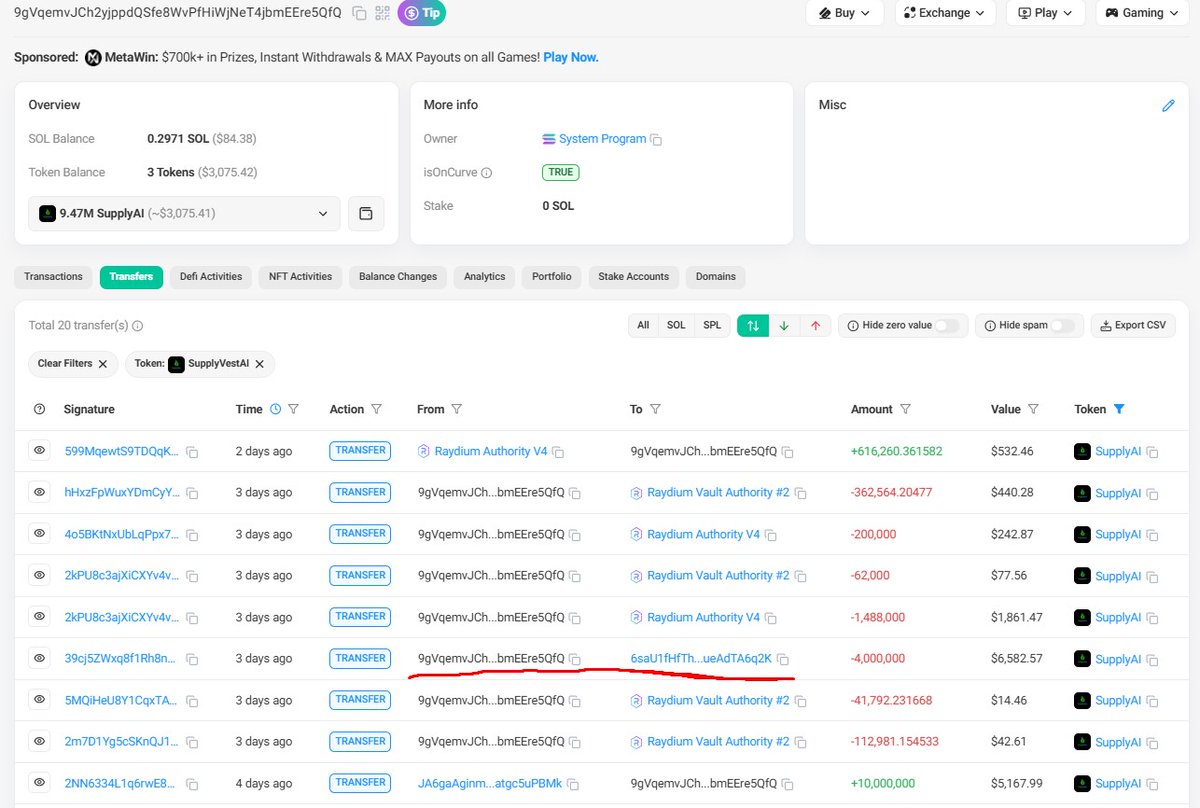Image resolution: width=1200 pixels, height=808 pixels.
Task: Toggle the Hide zero value switch
Action: (x=946, y=325)
